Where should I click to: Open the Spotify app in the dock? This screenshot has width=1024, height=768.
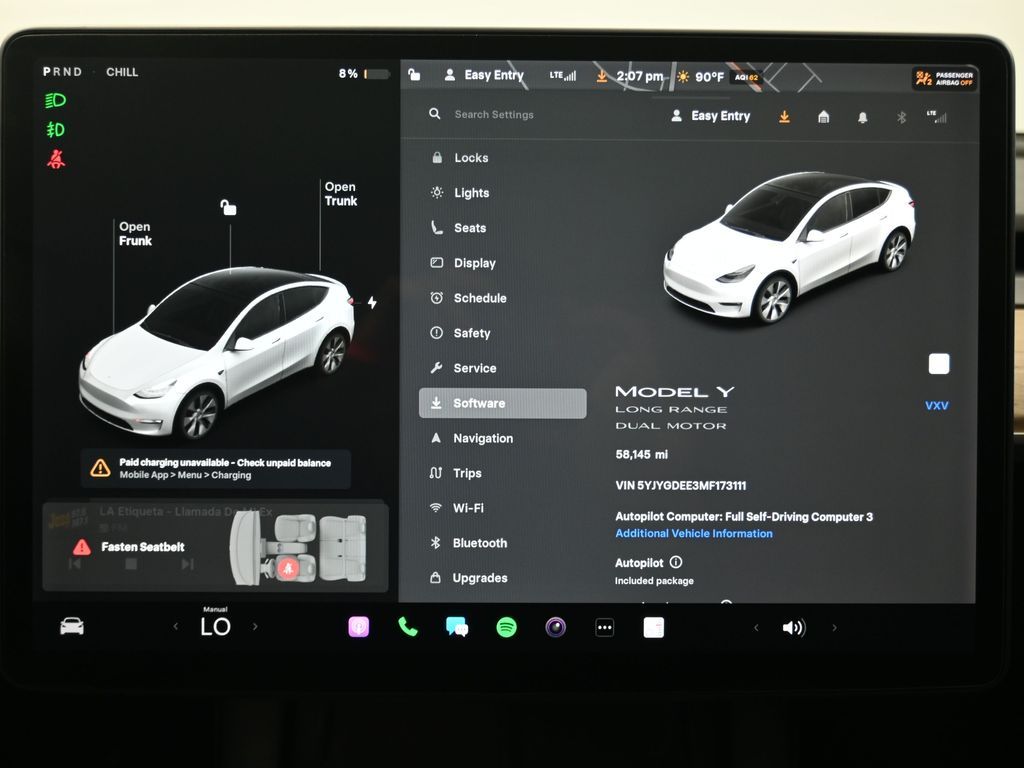coord(507,627)
